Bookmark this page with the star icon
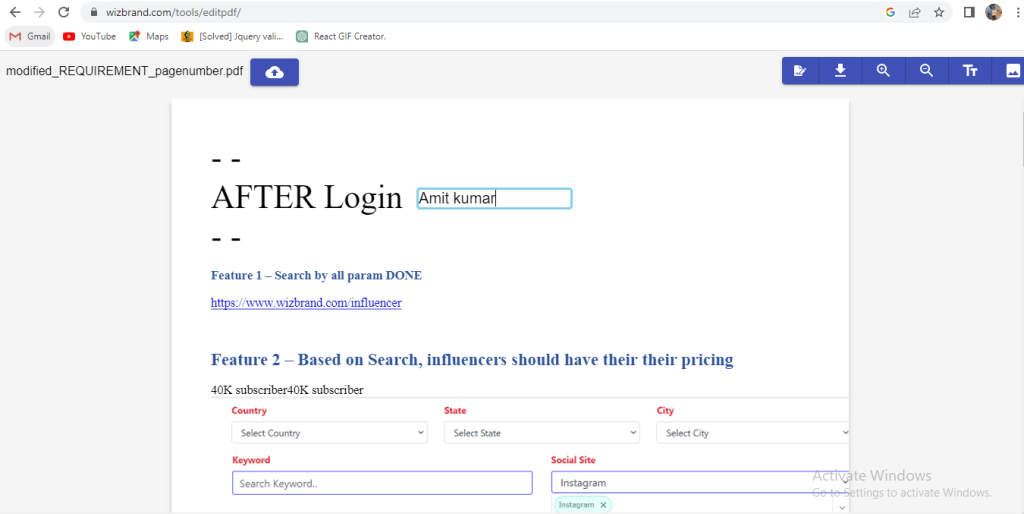1024x514 pixels. pos(939,13)
